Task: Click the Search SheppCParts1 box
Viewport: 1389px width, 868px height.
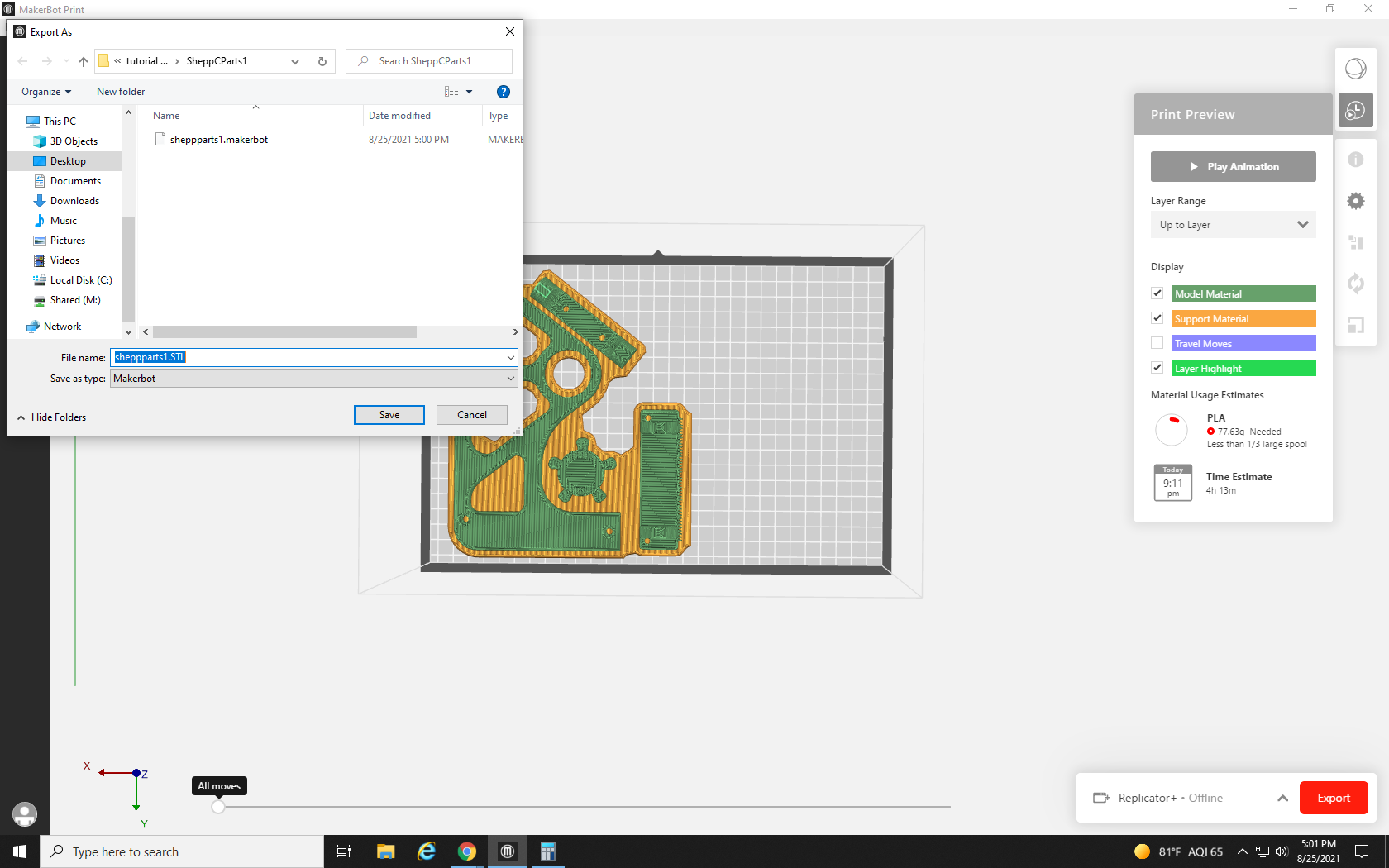Action: point(429,61)
